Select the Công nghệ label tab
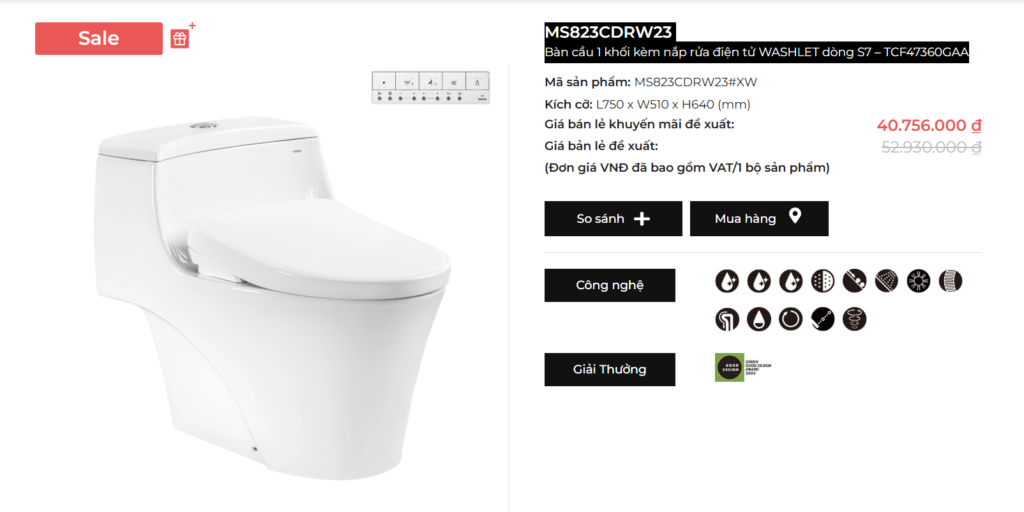Viewport: 1024px width, 512px height. click(610, 285)
